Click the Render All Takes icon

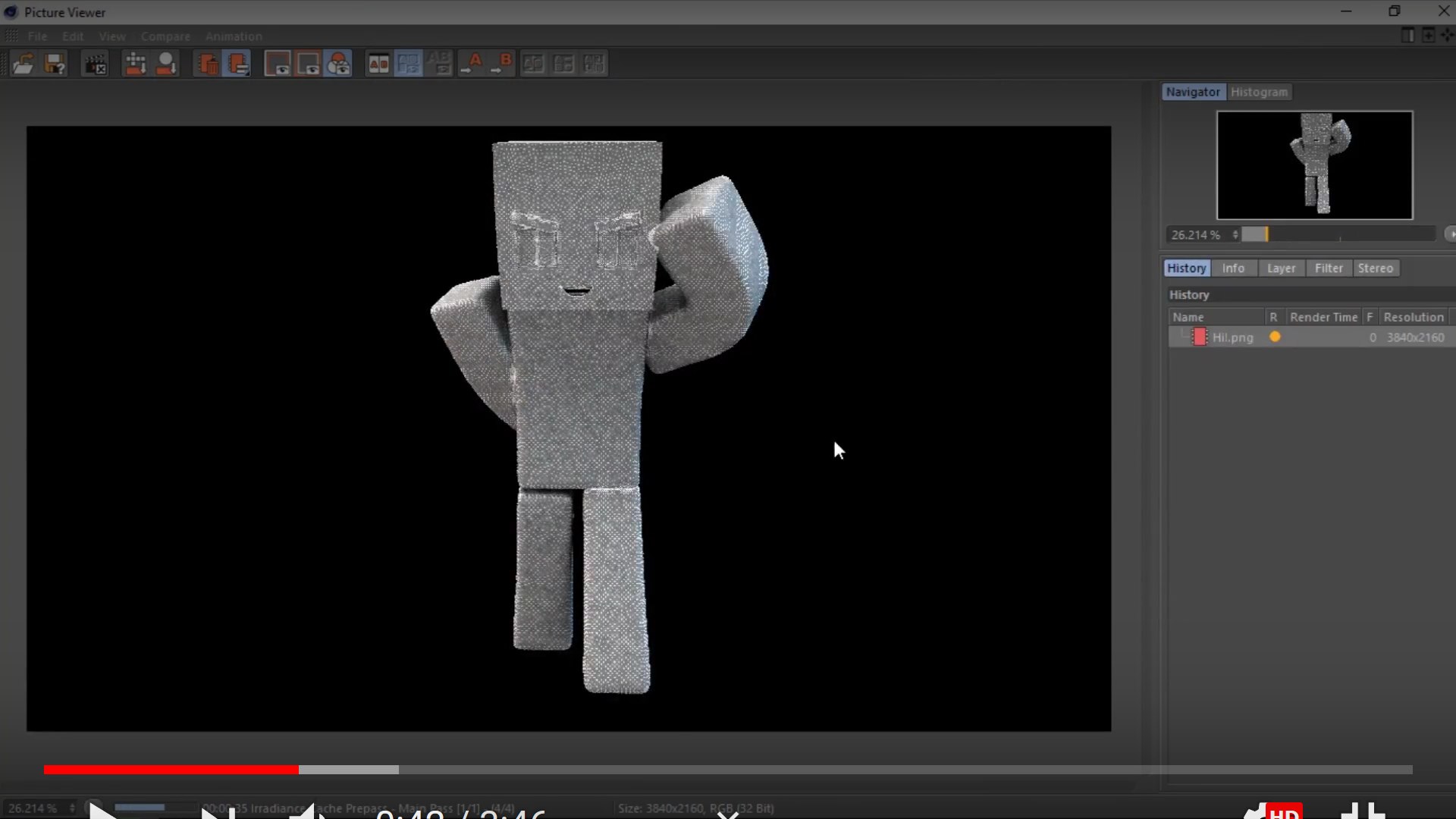pos(136,64)
